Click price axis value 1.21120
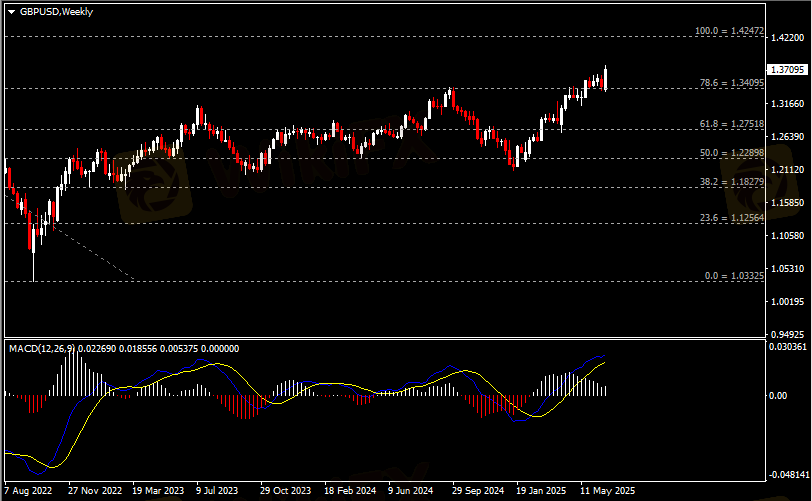This screenshot has width=812, height=501. pyautogui.click(x=788, y=169)
